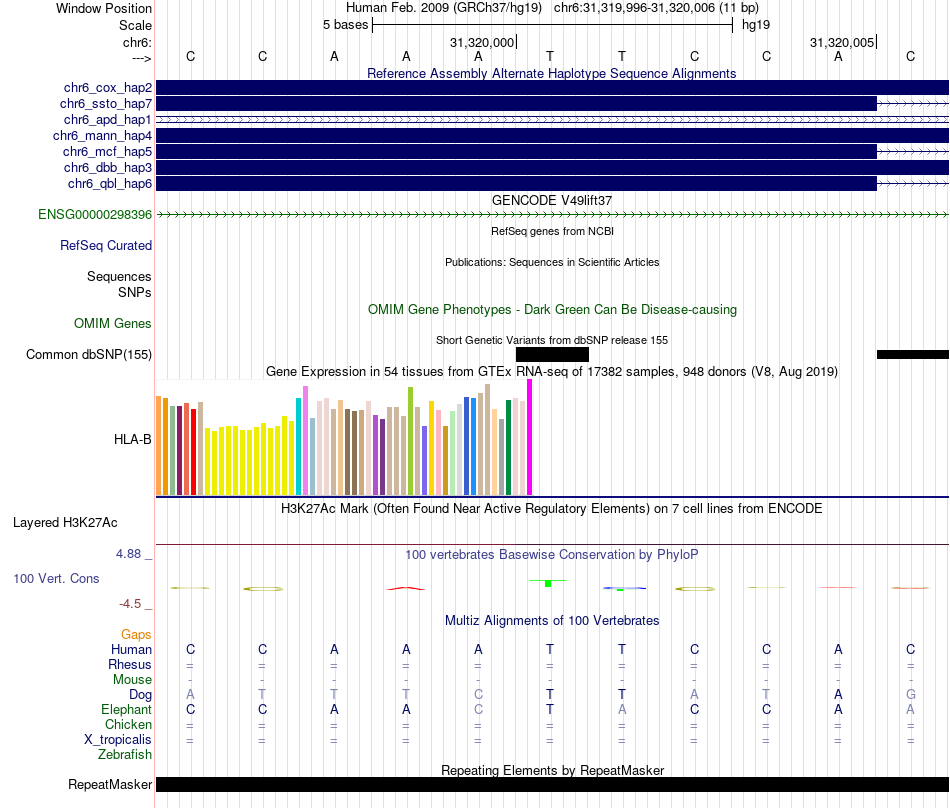The height and width of the screenshot is (808, 950).
Task: Click the Gaps label in Multiz track
Action: coord(136,634)
